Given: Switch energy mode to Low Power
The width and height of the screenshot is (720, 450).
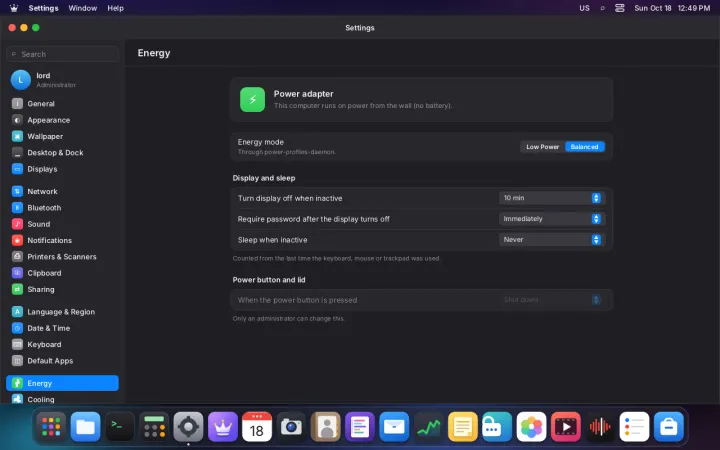Looking at the screenshot, I should [x=542, y=147].
